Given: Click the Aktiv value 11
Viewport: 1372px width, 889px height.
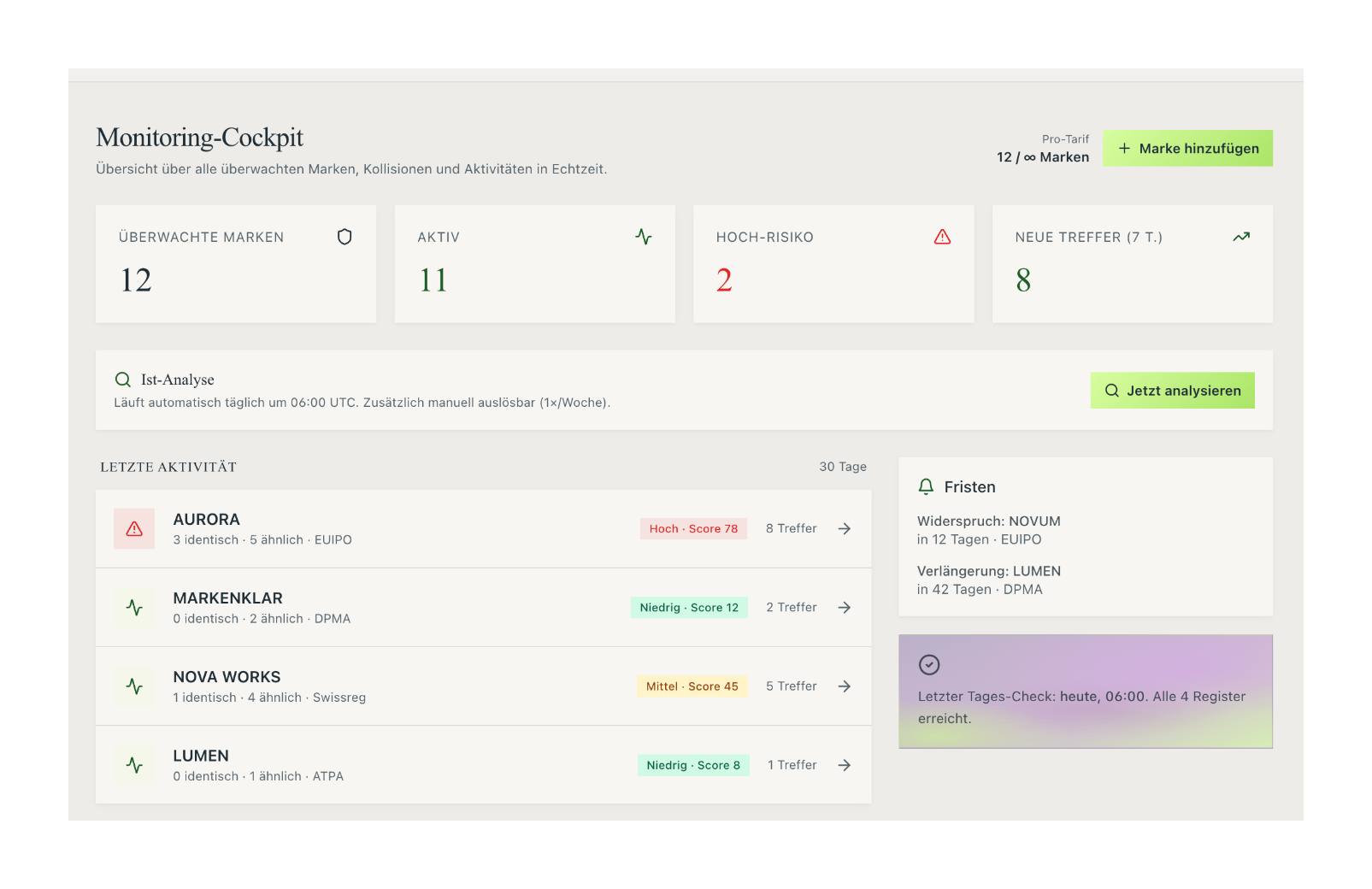Looking at the screenshot, I should click(433, 280).
